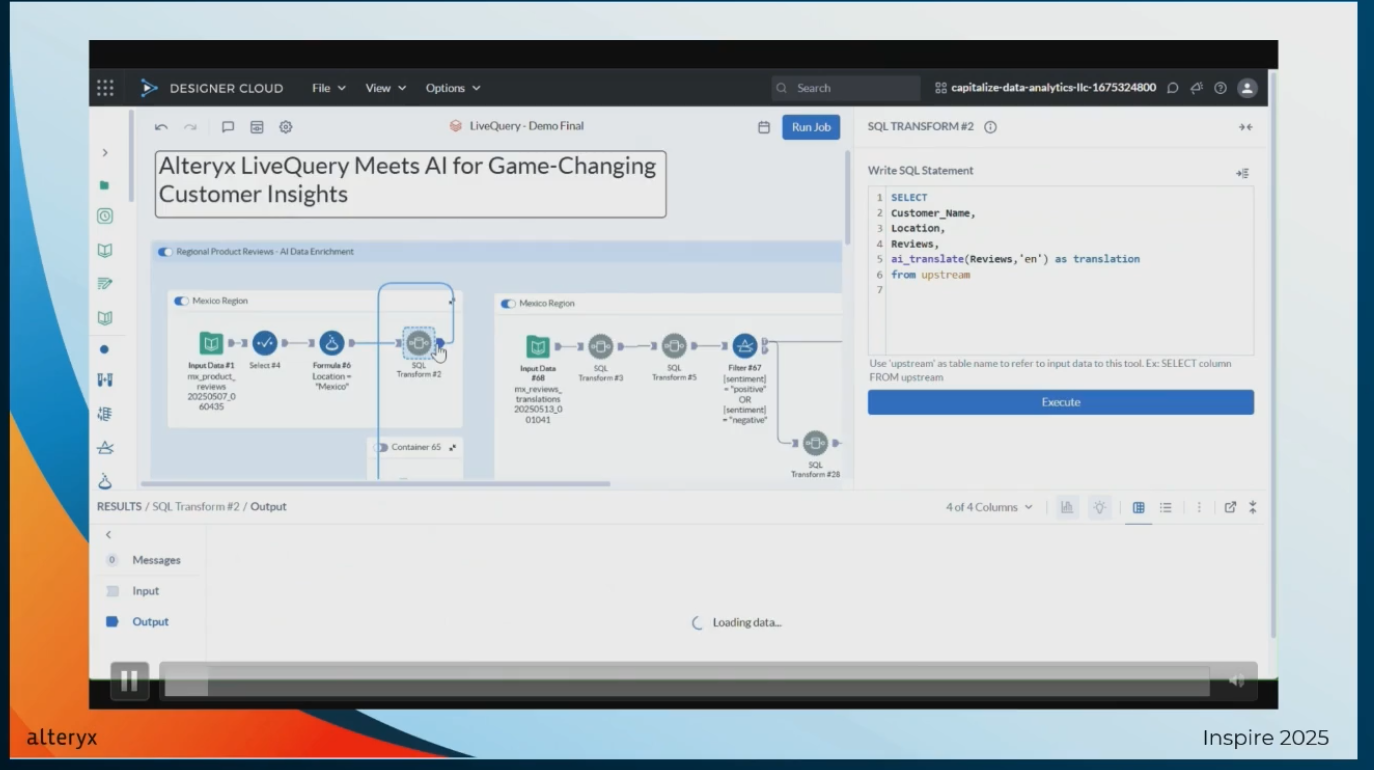Open the schedule calendar icon
The width and height of the screenshot is (1374, 770).
[x=764, y=127]
